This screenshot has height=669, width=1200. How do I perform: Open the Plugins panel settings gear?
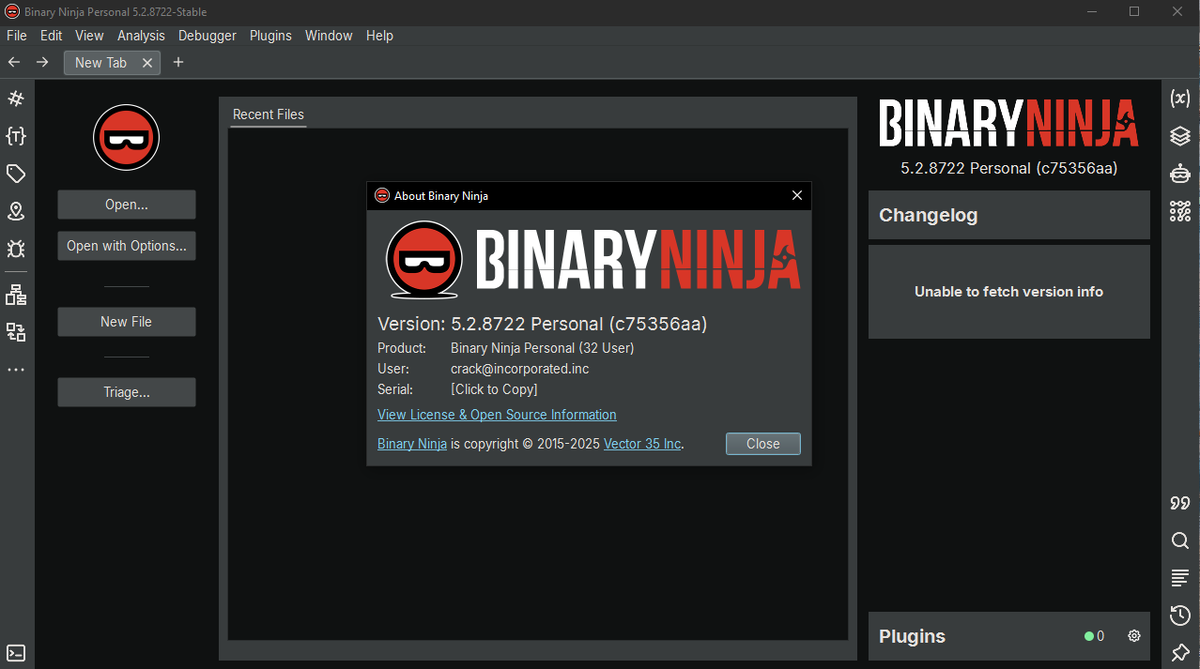(1133, 636)
